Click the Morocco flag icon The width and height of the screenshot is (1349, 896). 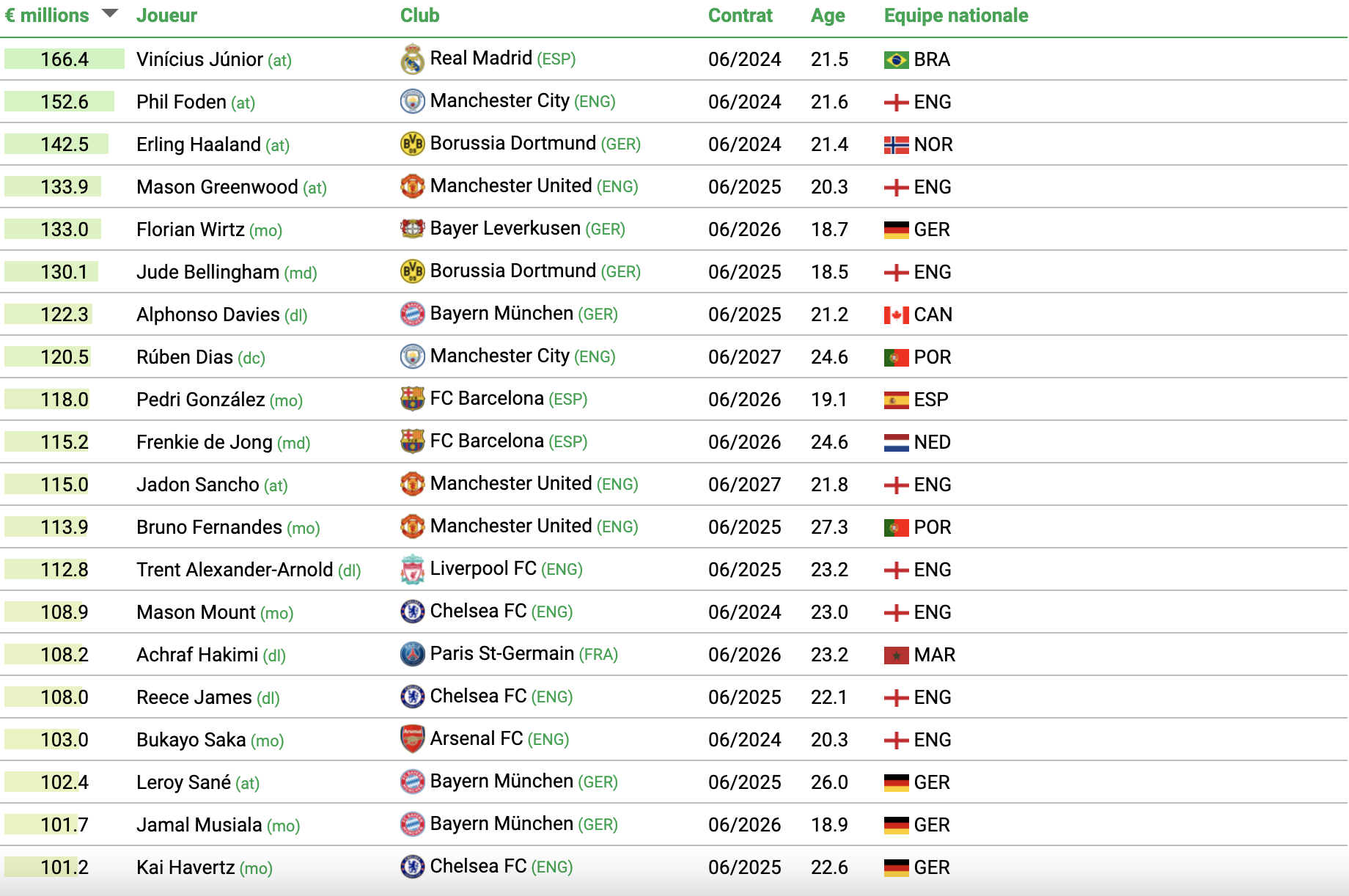pos(896,655)
